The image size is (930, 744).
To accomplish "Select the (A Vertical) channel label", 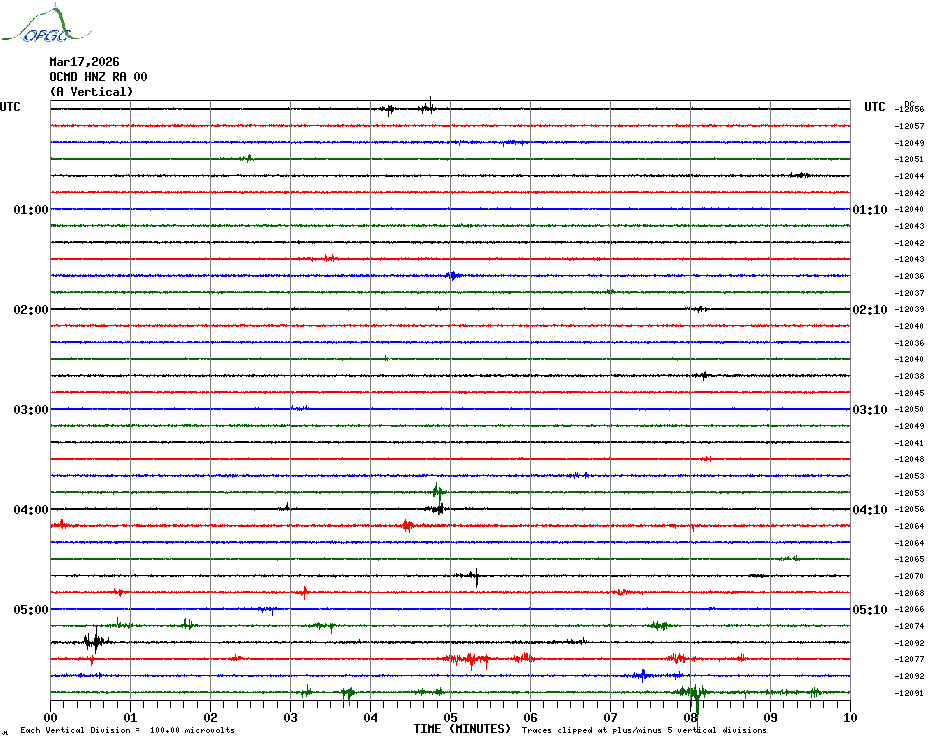I will pos(91,92).
